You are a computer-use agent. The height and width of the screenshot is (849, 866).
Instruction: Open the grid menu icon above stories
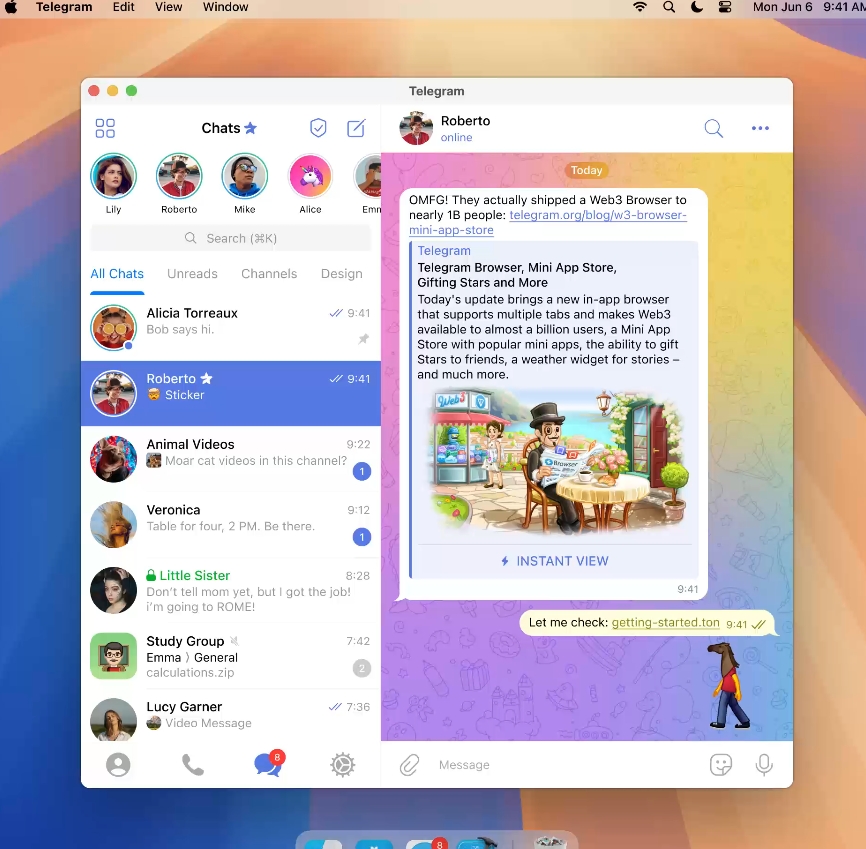pos(105,128)
